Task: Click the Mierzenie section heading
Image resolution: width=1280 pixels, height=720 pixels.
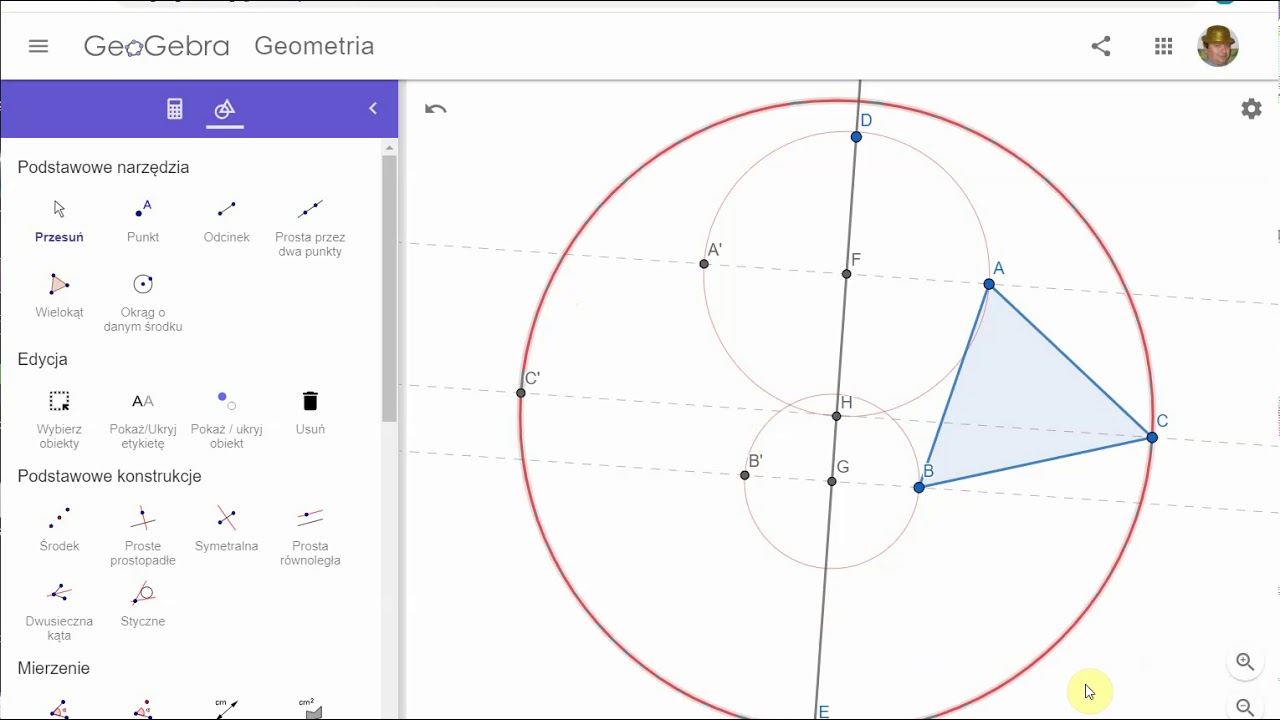Action: point(53,668)
